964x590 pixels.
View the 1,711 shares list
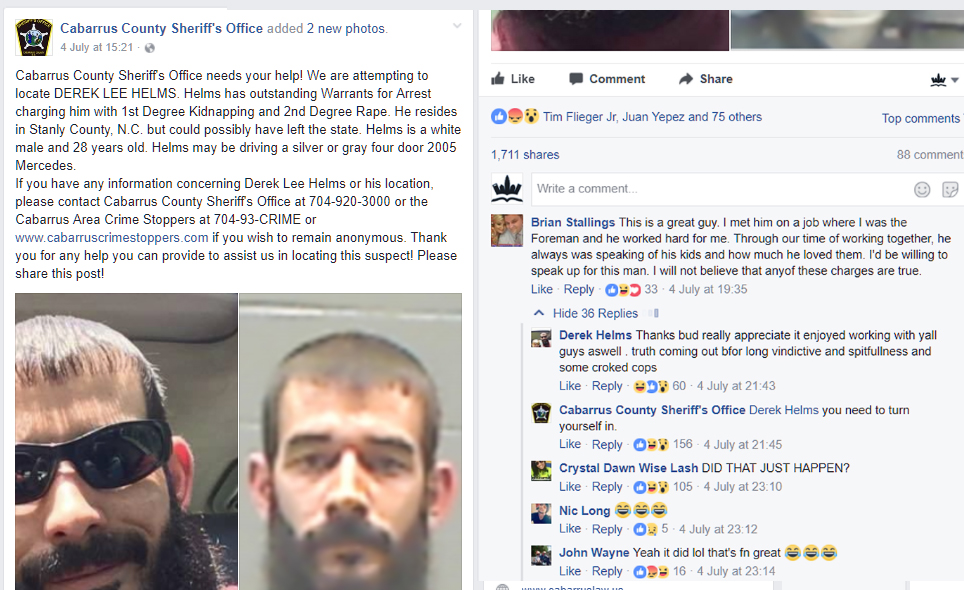pyautogui.click(x=525, y=154)
